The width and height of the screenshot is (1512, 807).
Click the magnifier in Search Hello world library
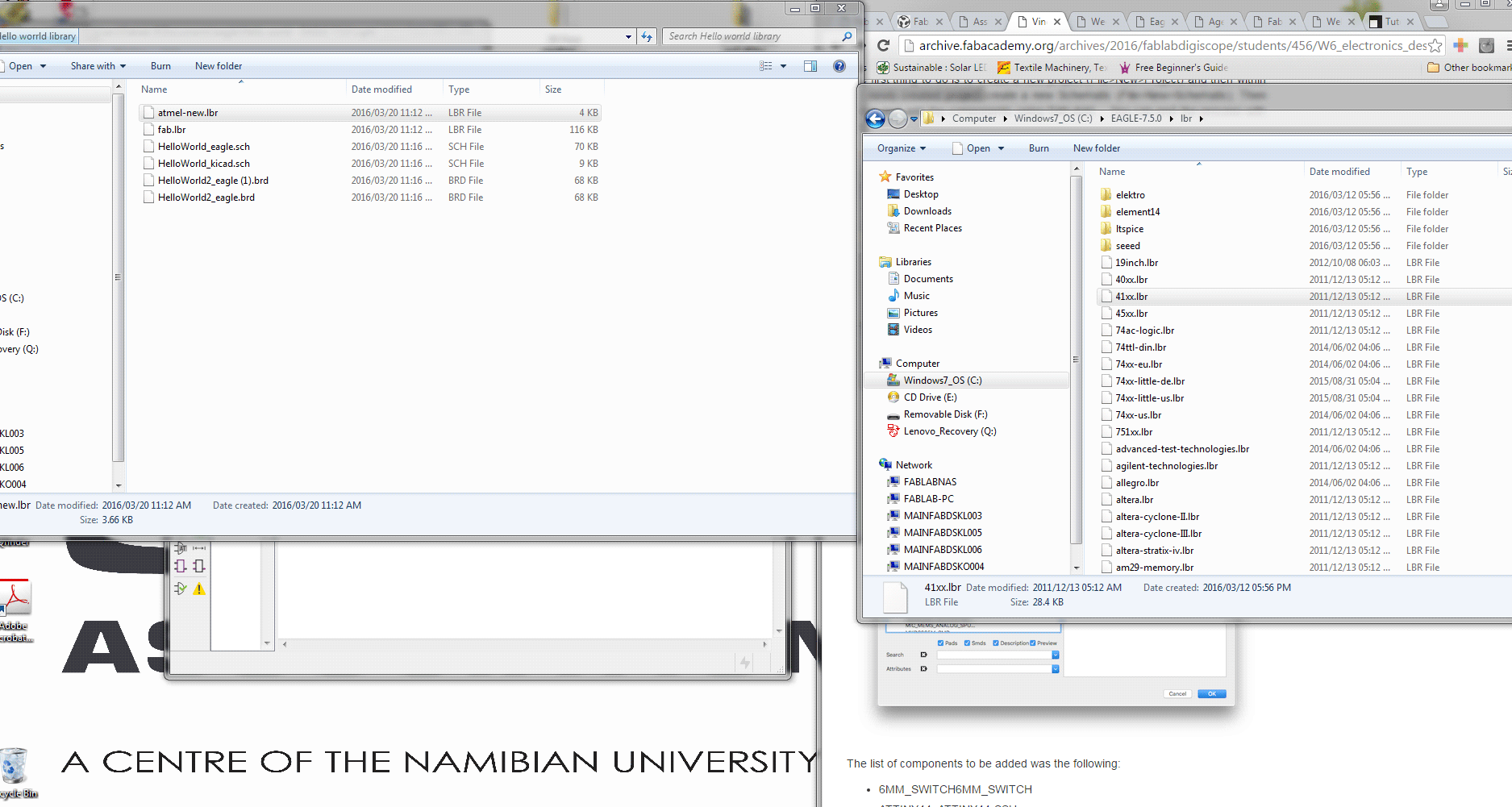pyautogui.click(x=847, y=36)
